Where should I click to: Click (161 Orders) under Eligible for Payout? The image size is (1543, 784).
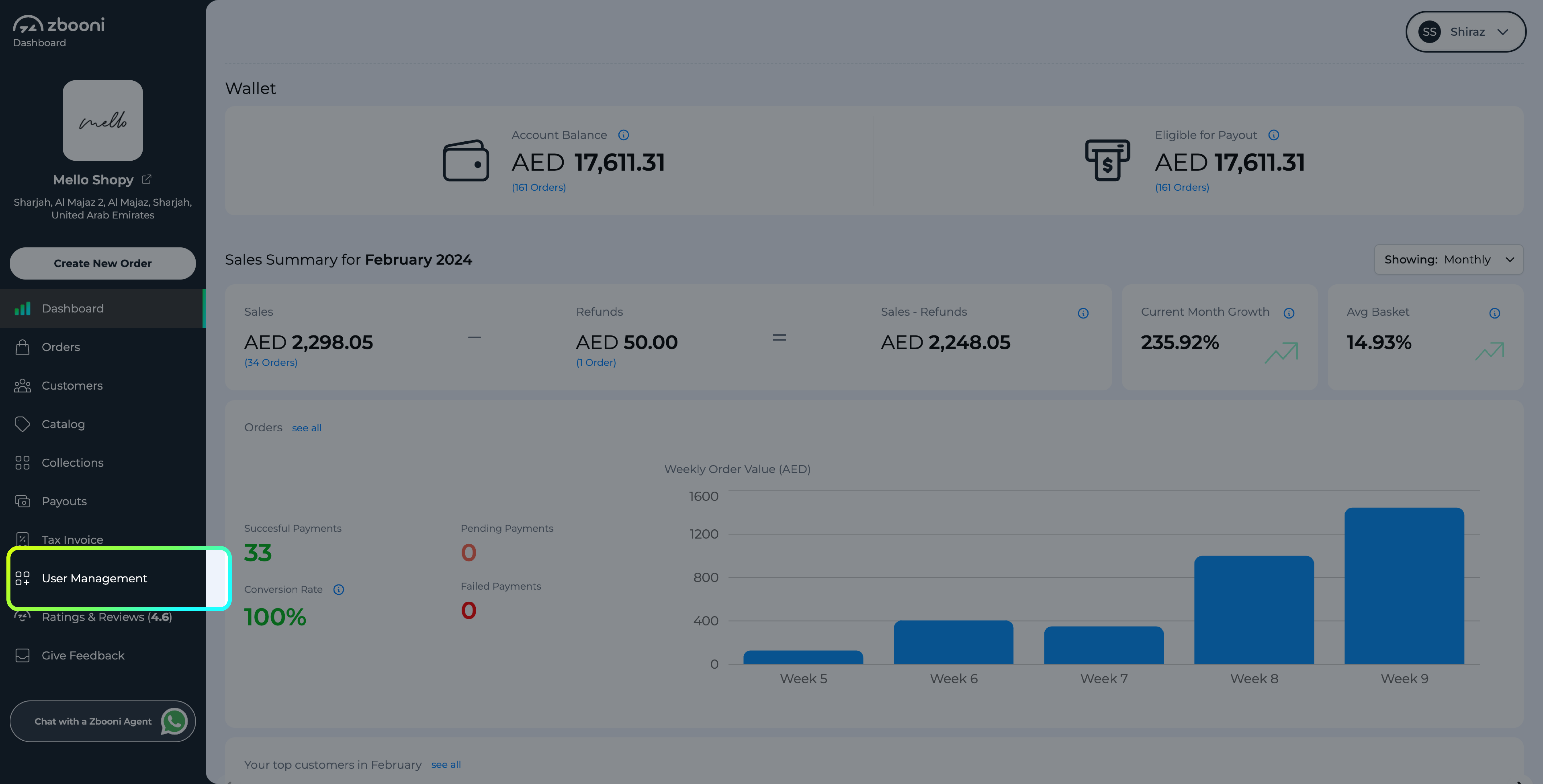pyautogui.click(x=1182, y=187)
